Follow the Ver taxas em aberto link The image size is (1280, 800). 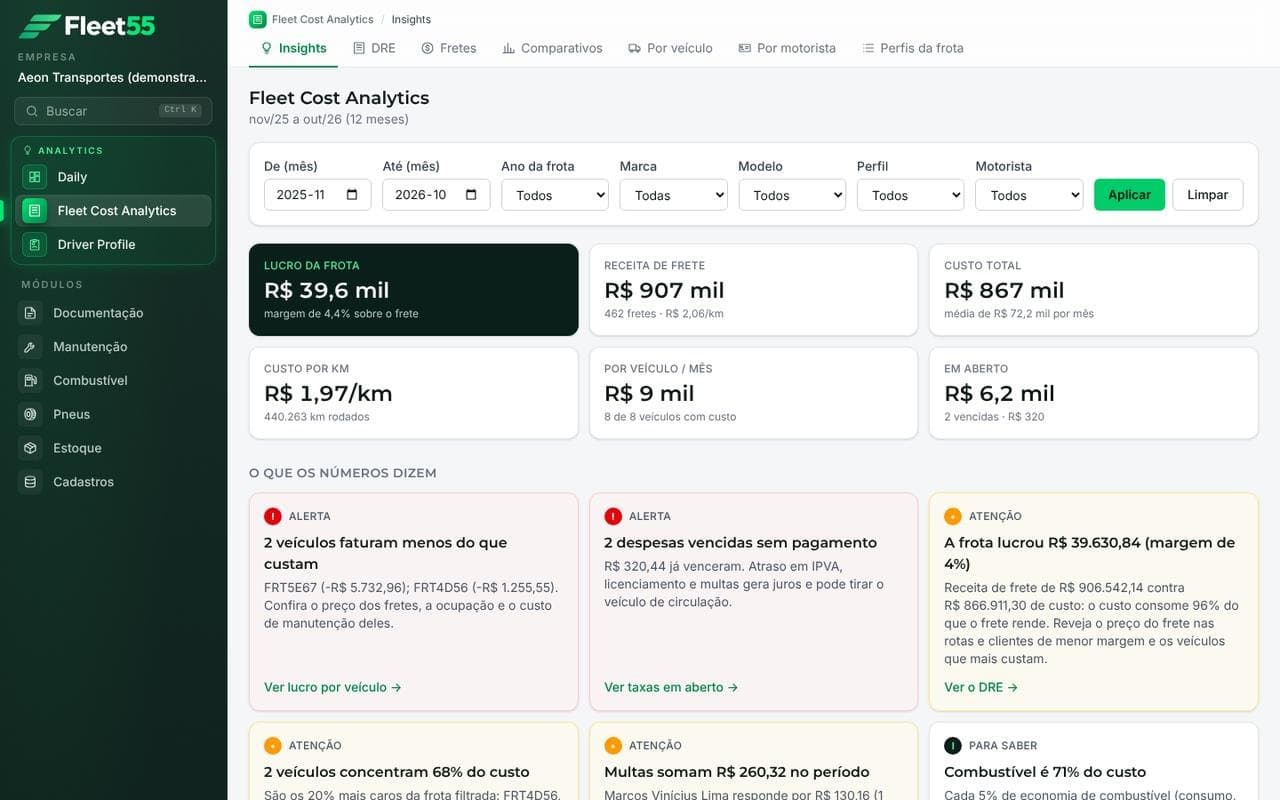671,687
